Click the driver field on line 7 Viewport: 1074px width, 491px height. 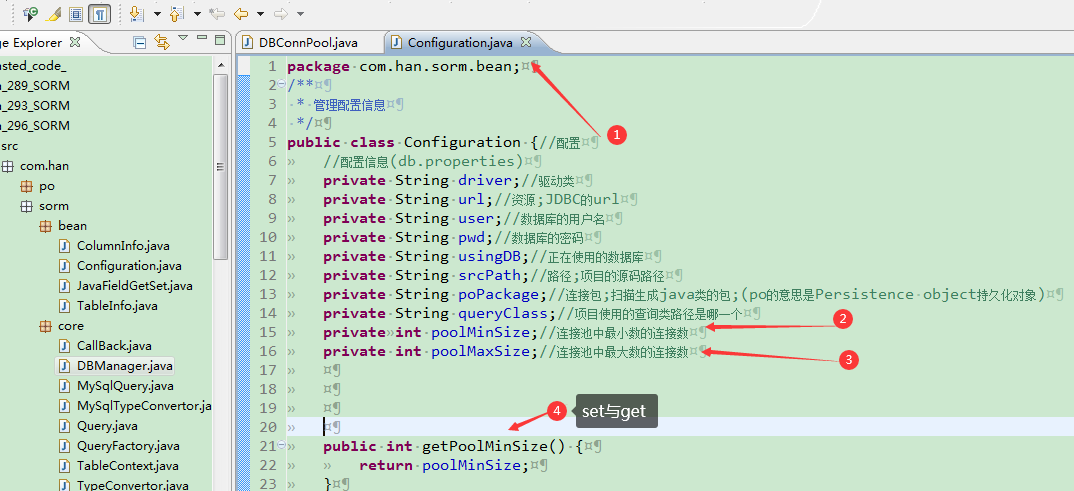[485, 180]
